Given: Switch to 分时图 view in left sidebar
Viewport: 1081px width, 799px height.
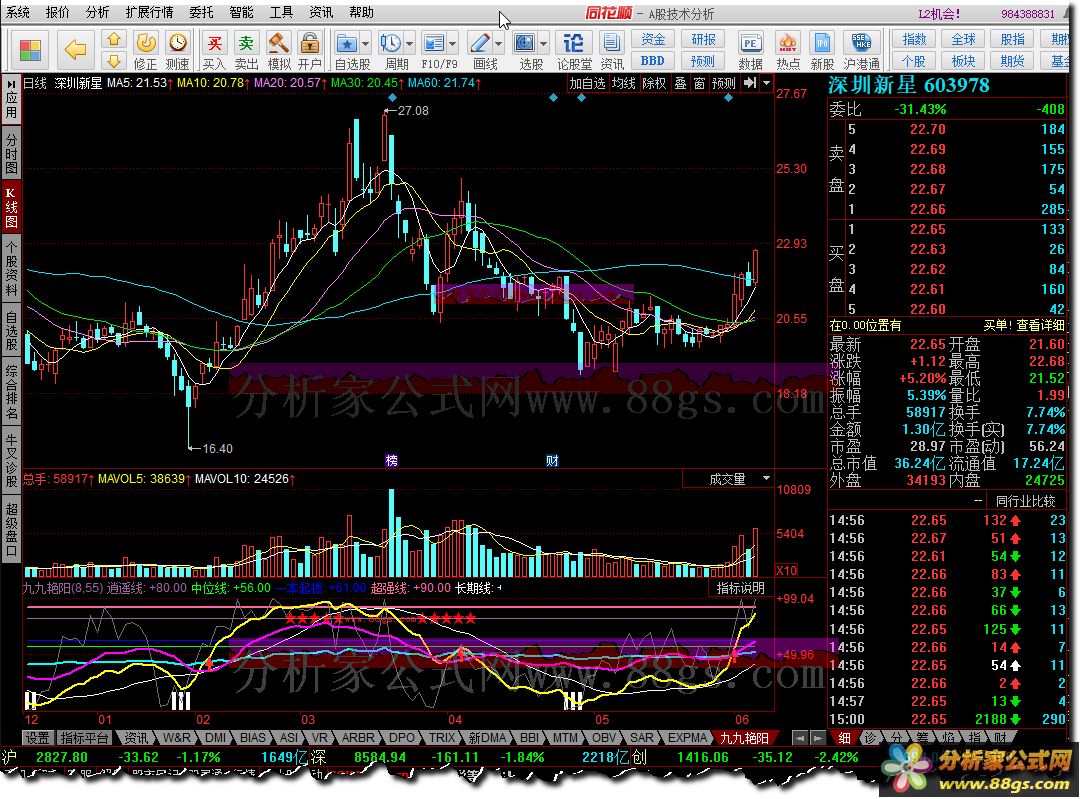Looking at the screenshot, I should pyautogui.click(x=11, y=153).
